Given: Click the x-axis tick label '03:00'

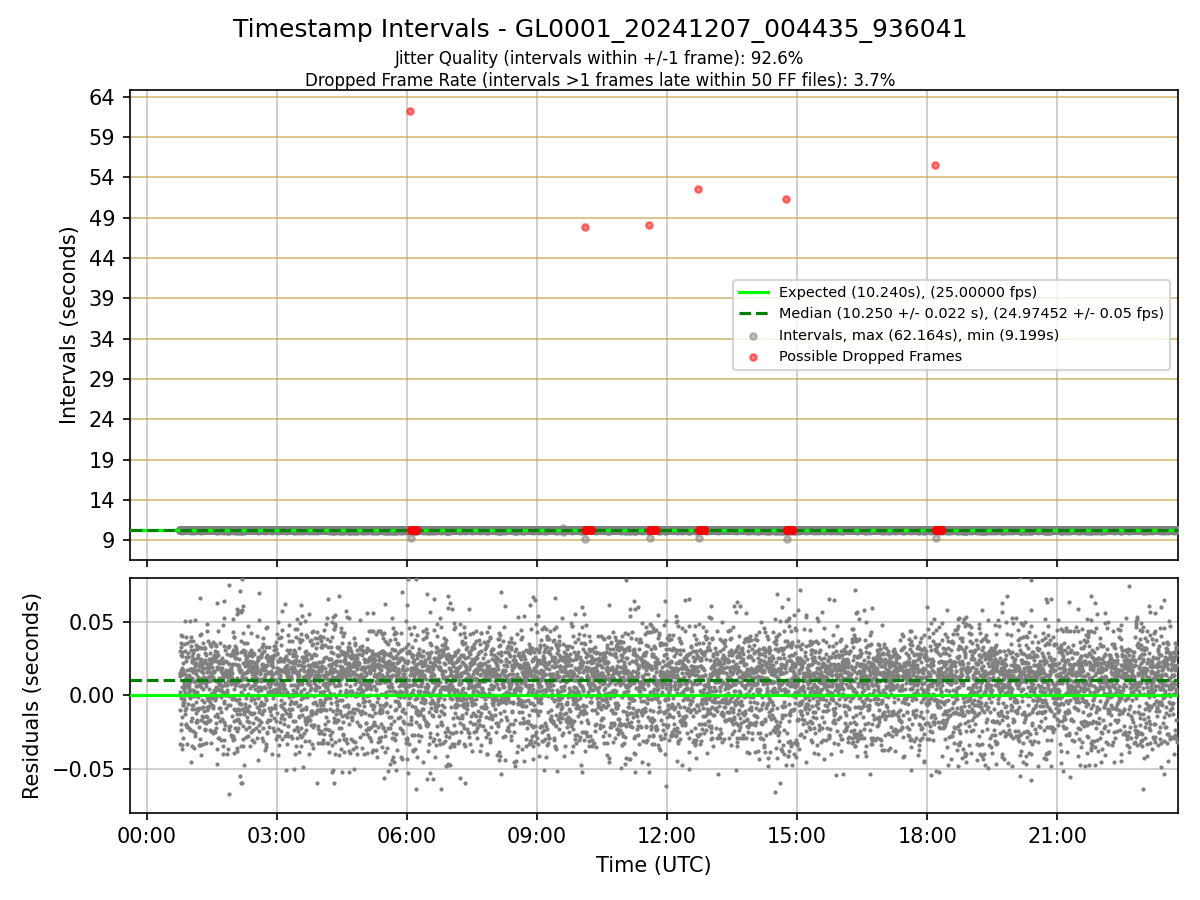Looking at the screenshot, I should pyautogui.click(x=277, y=836).
